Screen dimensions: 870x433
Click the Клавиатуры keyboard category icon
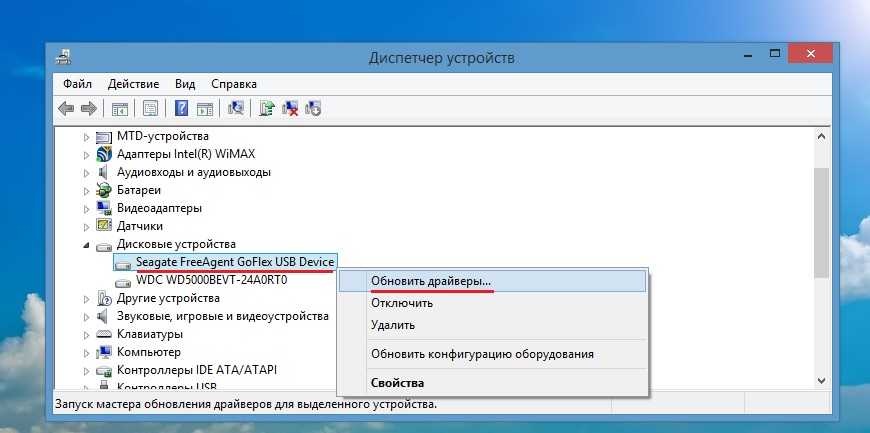(x=104, y=334)
